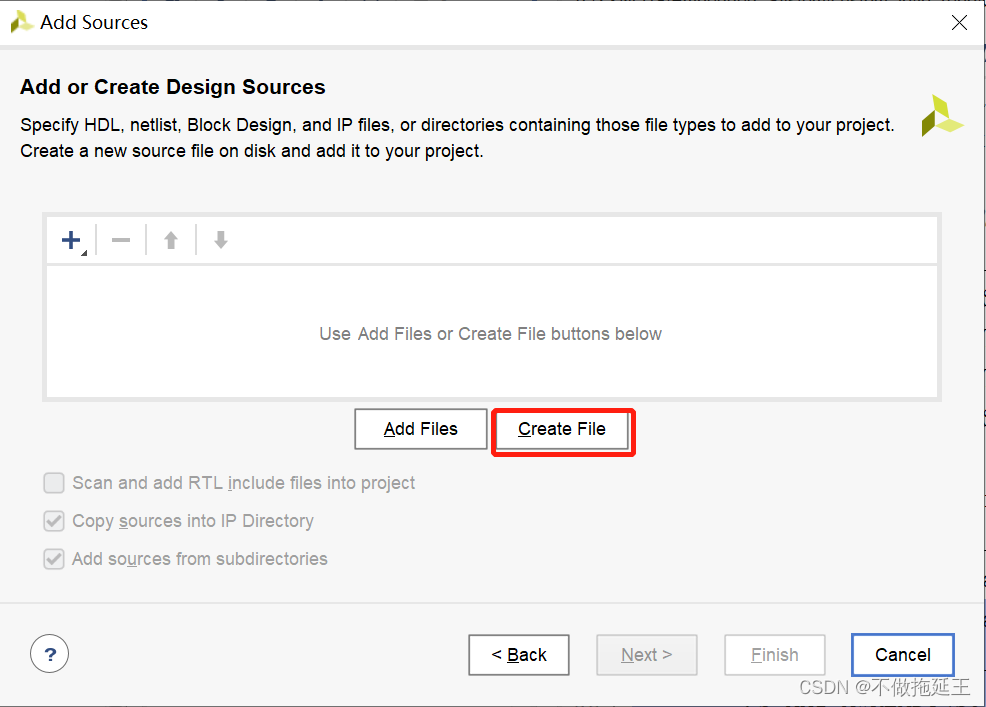Viewport: 986px width, 707px height.
Task: Click the Vivado logo in title bar
Action: tap(21, 22)
